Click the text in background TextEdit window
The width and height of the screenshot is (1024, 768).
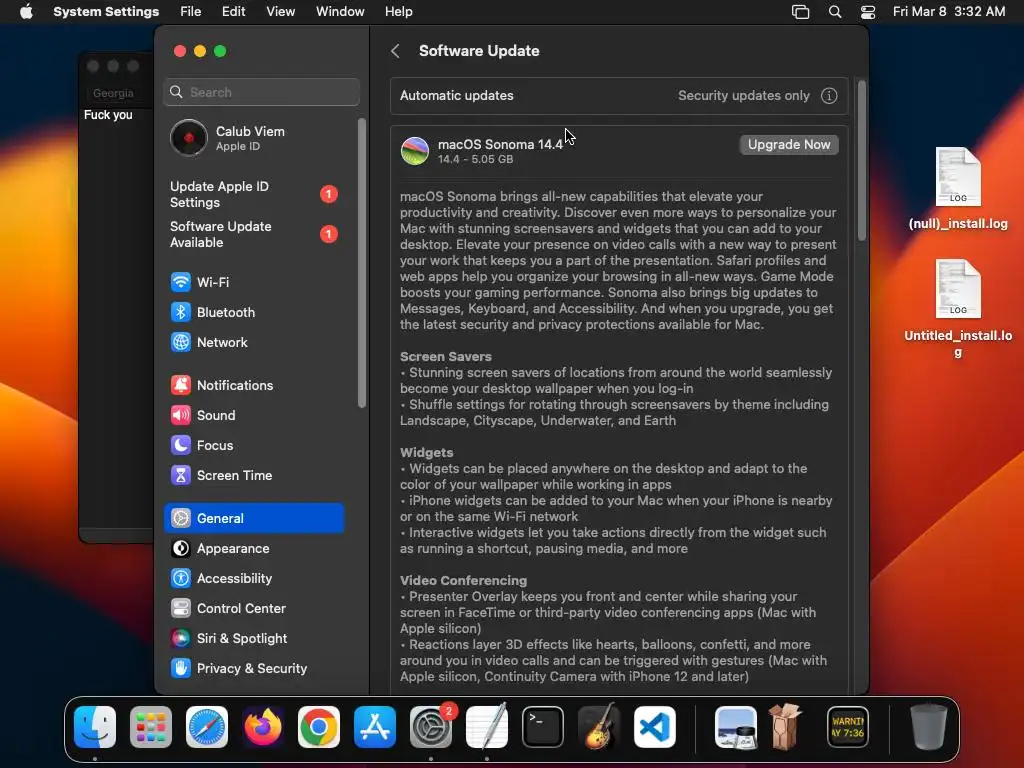tap(108, 115)
